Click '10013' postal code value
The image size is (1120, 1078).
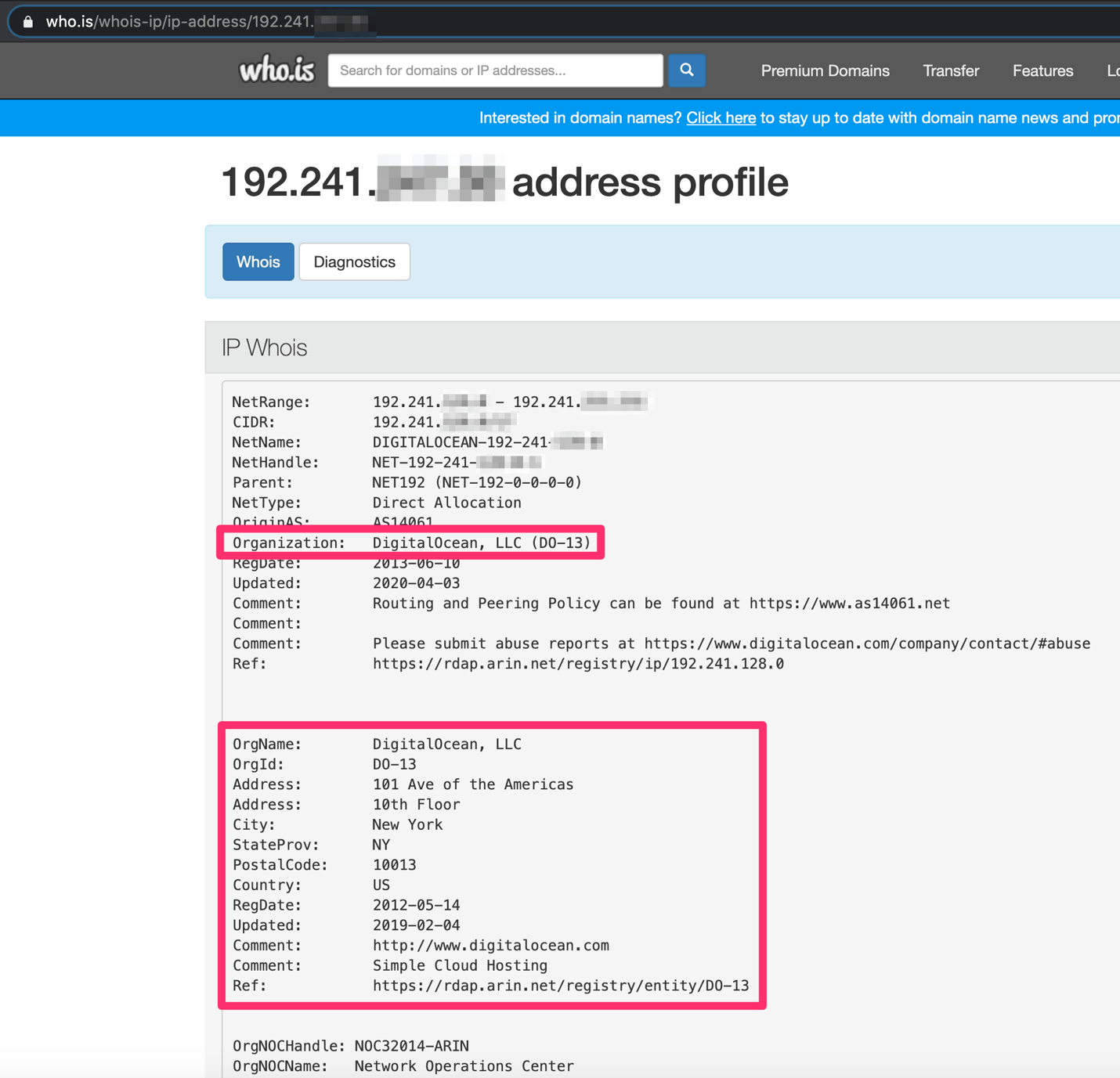coord(394,865)
